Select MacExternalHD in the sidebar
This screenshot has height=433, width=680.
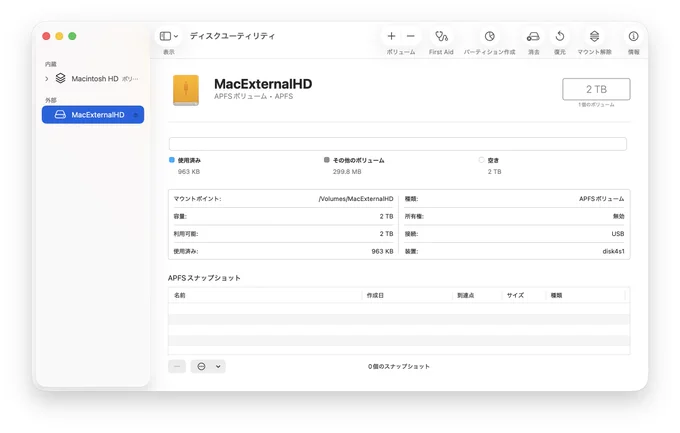(x=93, y=115)
